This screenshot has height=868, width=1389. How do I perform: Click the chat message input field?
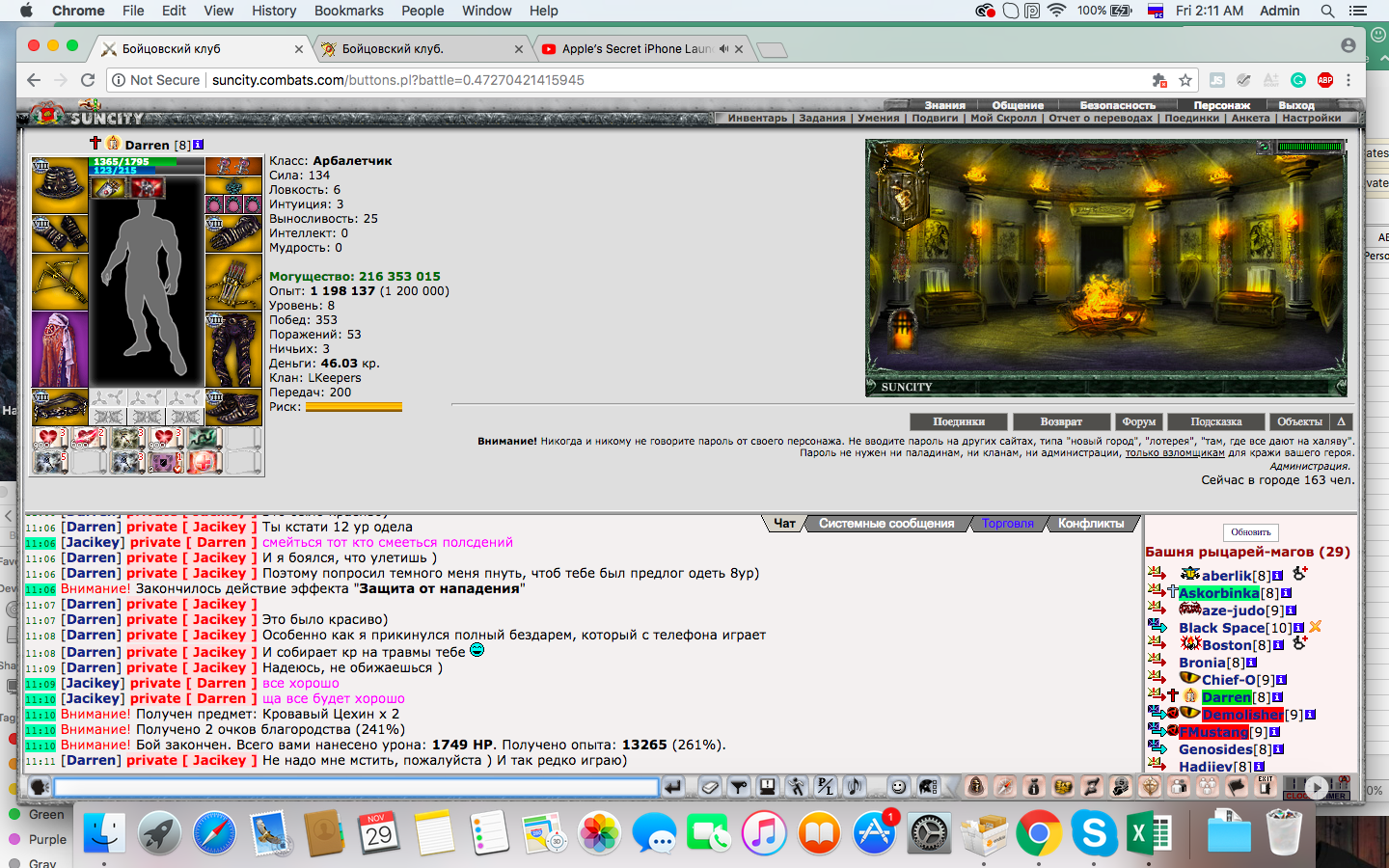tap(356, 787)
